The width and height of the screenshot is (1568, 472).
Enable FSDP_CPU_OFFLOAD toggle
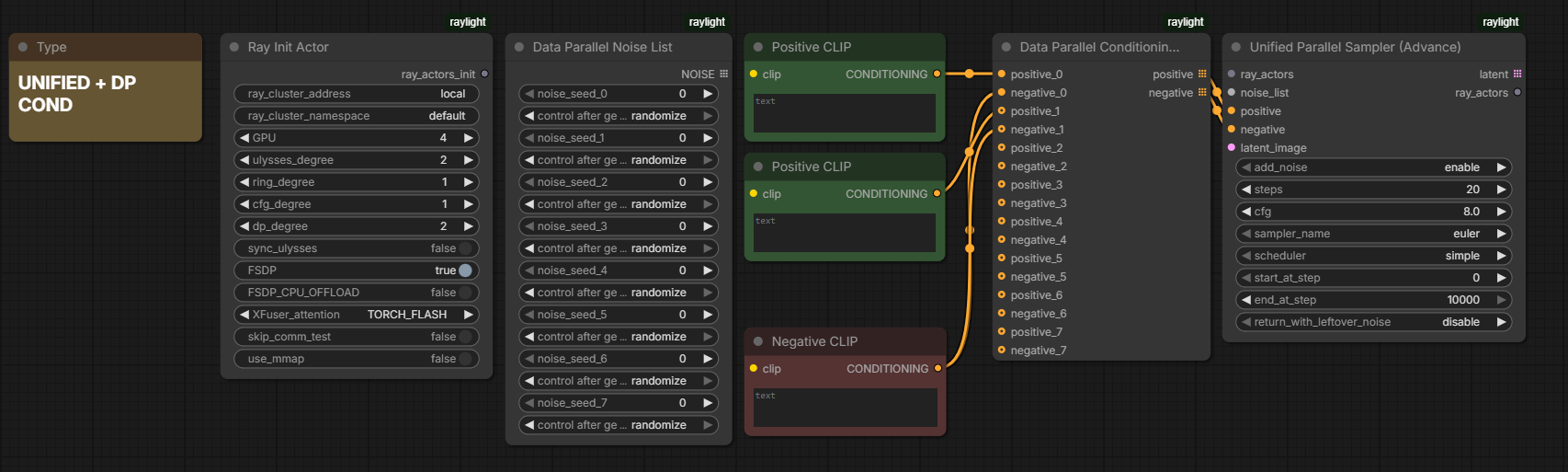465,293
